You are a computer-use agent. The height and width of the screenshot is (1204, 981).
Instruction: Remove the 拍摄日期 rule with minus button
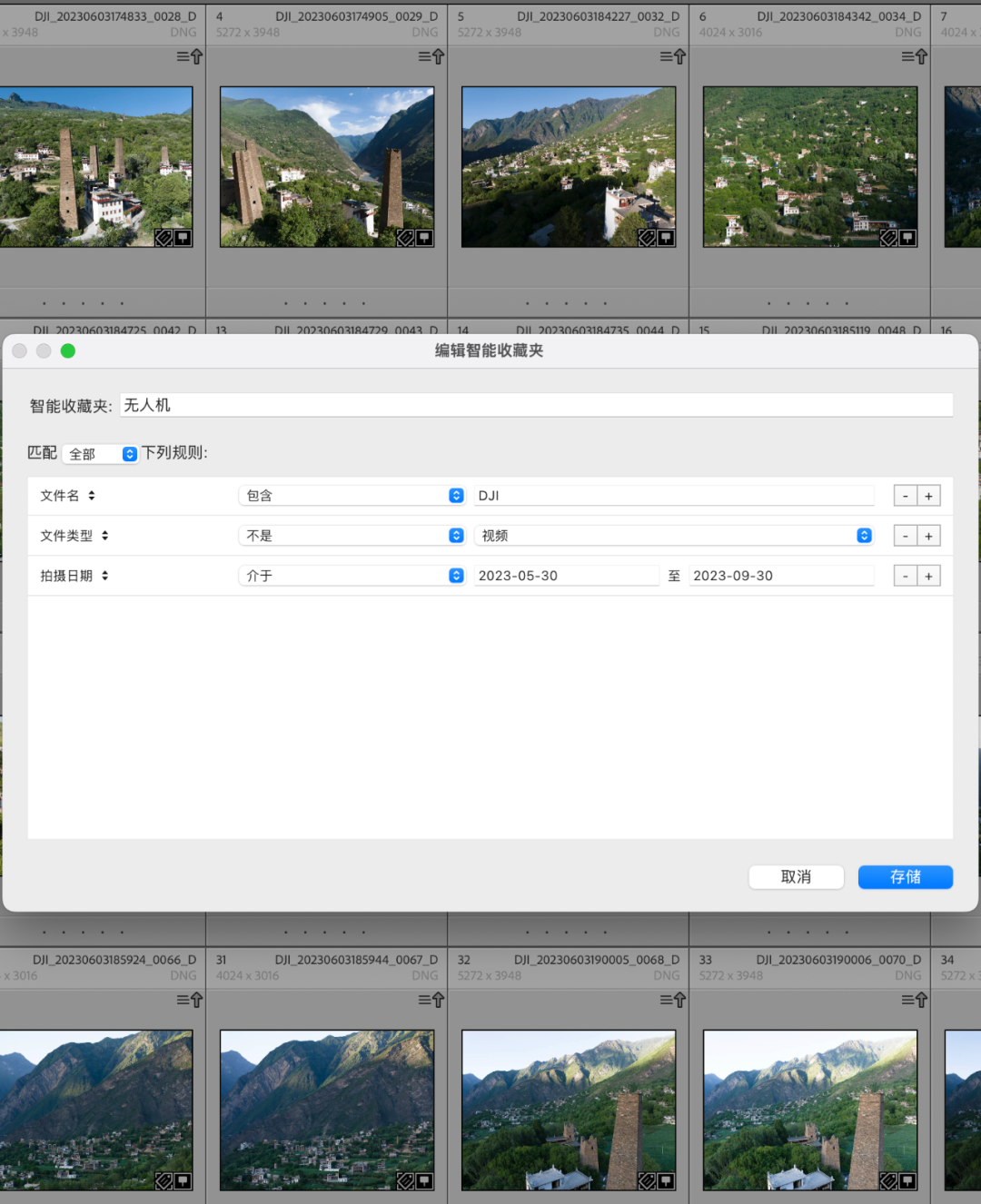(x=906, y=576)
